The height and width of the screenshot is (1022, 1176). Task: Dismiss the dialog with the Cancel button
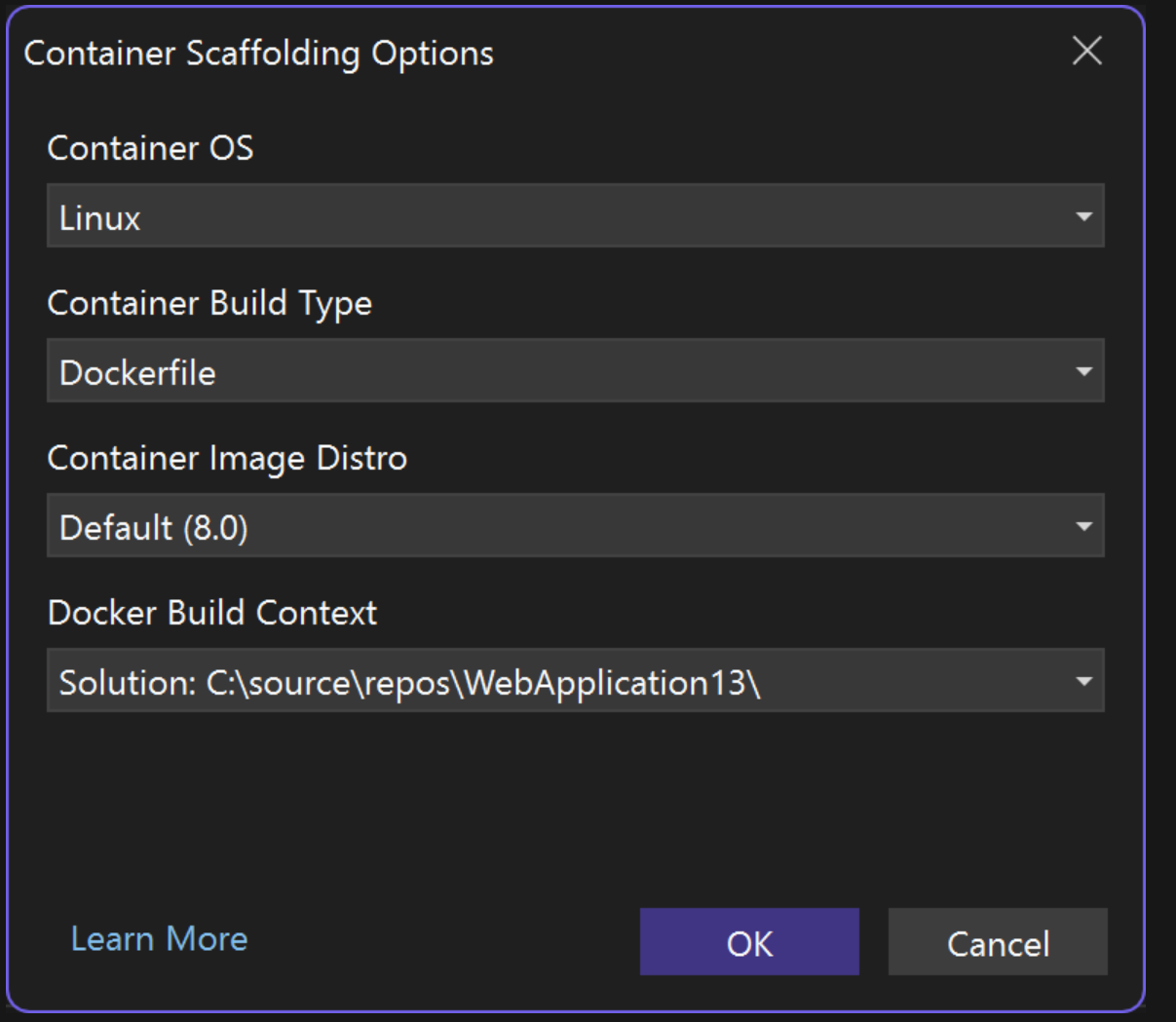998,942
